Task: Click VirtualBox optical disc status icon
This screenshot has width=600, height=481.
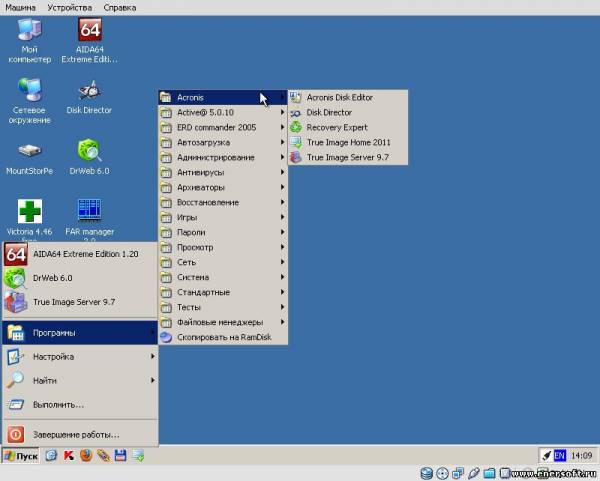Action: pos(442,473)
